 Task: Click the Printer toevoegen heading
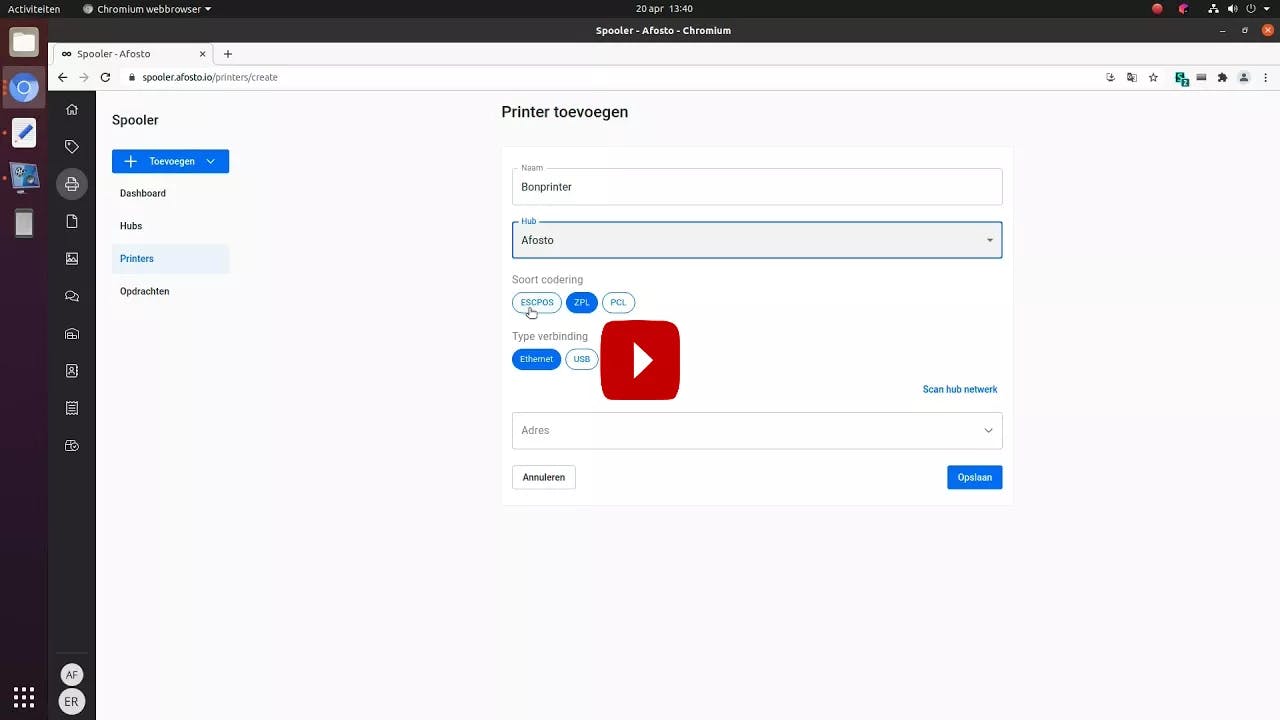(x=565, y=112)
